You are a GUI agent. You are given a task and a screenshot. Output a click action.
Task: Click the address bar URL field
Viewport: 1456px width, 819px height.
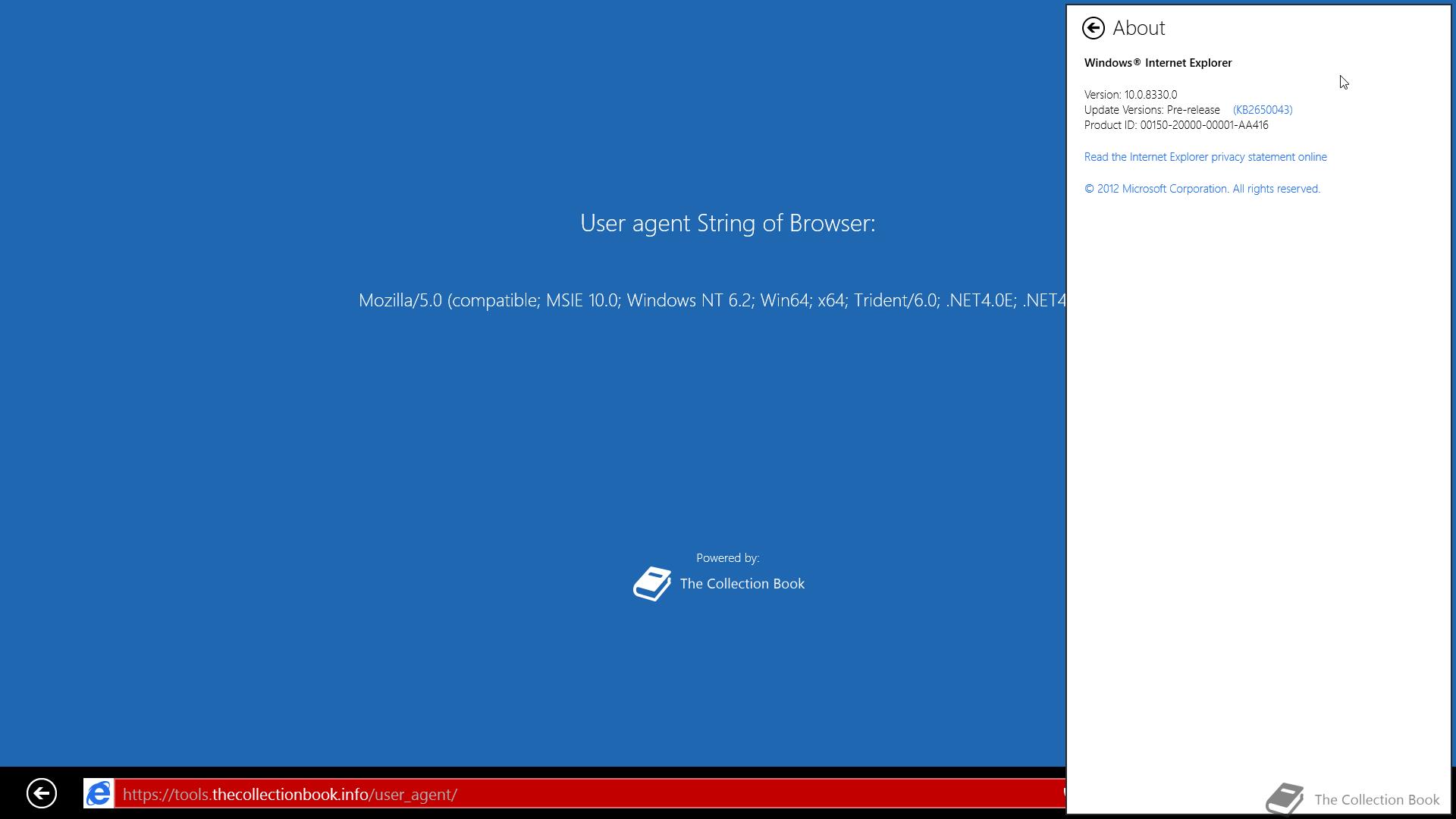(x=590, y=794)
